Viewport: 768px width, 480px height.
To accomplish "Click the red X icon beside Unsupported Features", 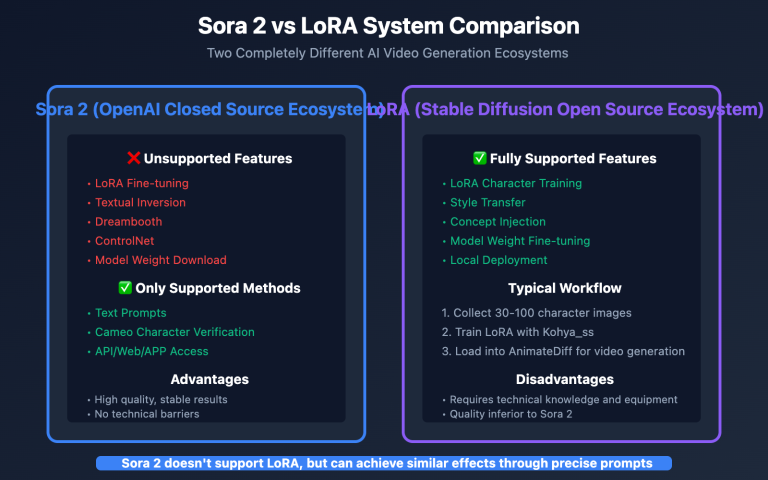I will click(132, 158).
